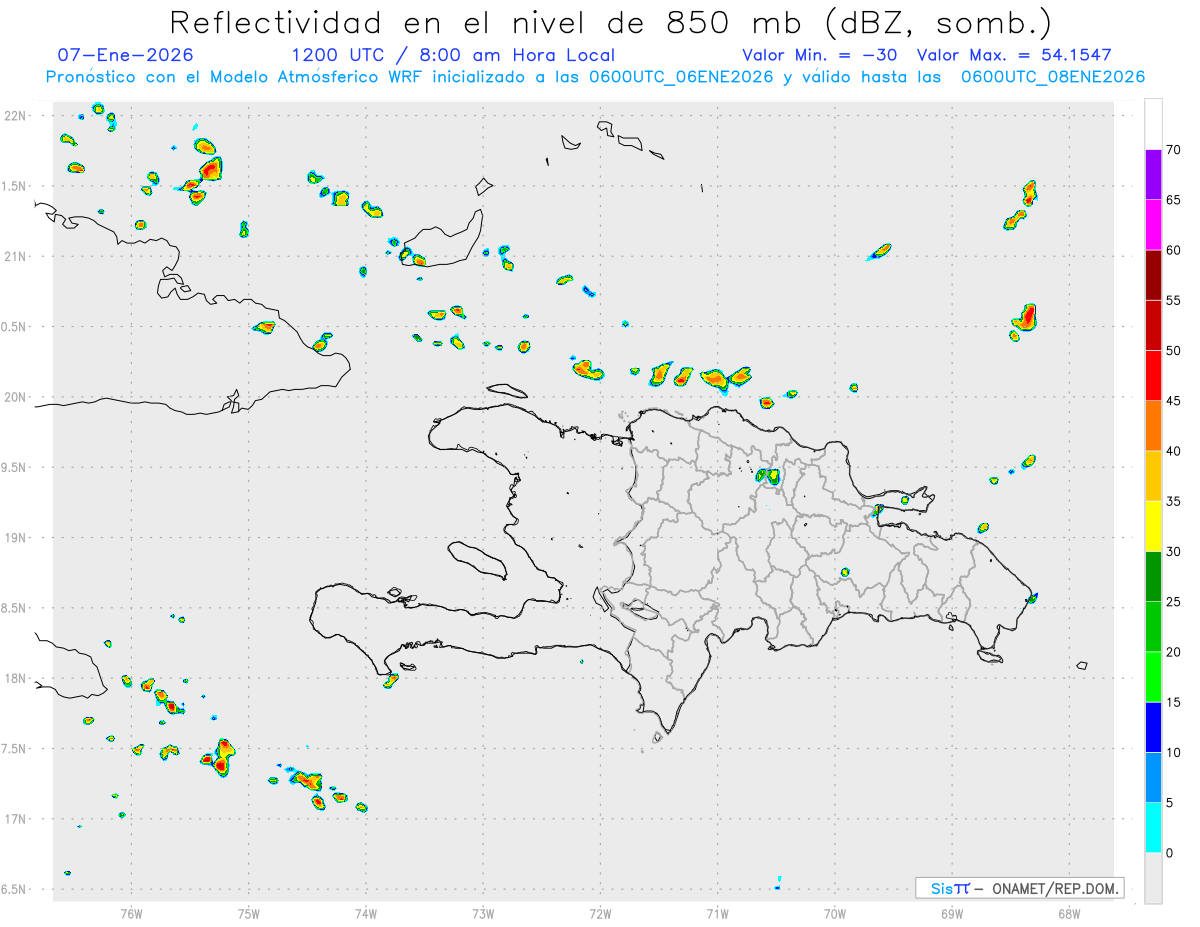Select the "Valor Max. = 54.1547" text
The width and height of the screenshot is (1200, 927).
tap(1014, 55)
